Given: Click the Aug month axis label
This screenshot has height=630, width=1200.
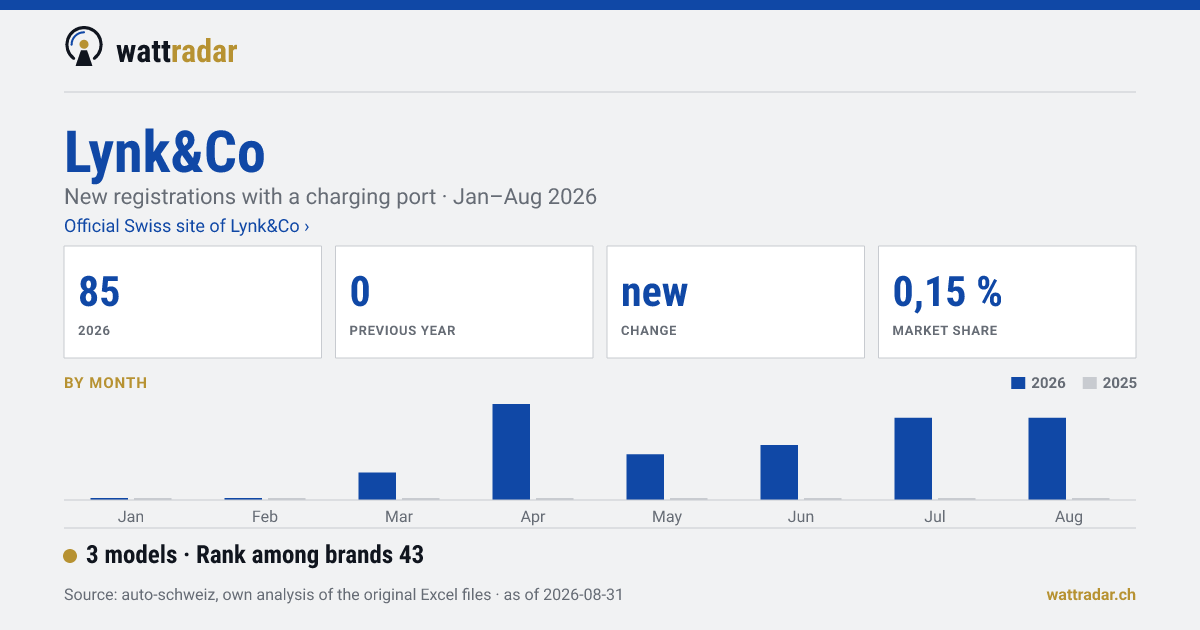Looking at the screenshot, I should (1069, 516).
